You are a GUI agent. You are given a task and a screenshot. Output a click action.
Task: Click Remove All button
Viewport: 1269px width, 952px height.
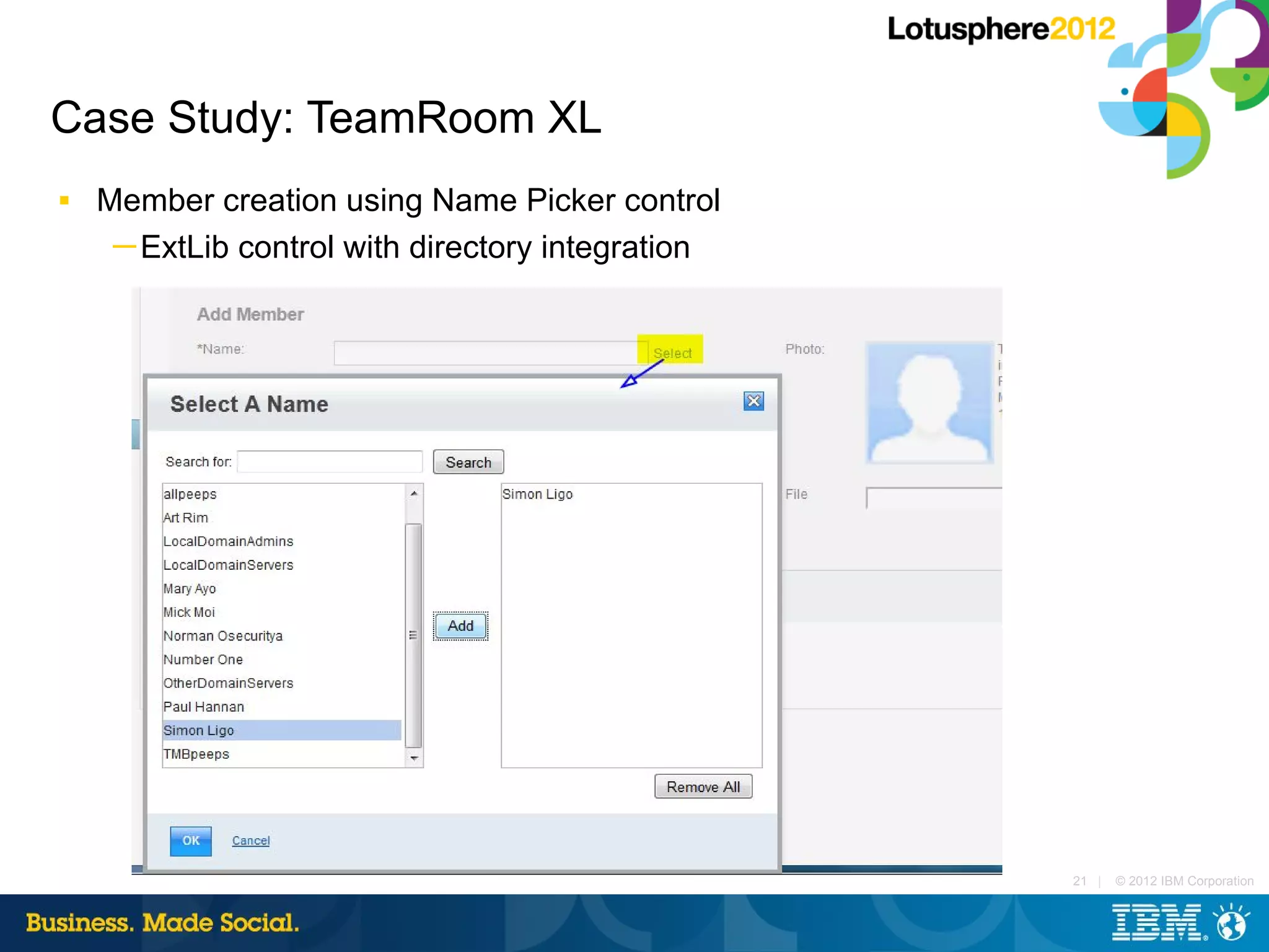tap(703, 787)
